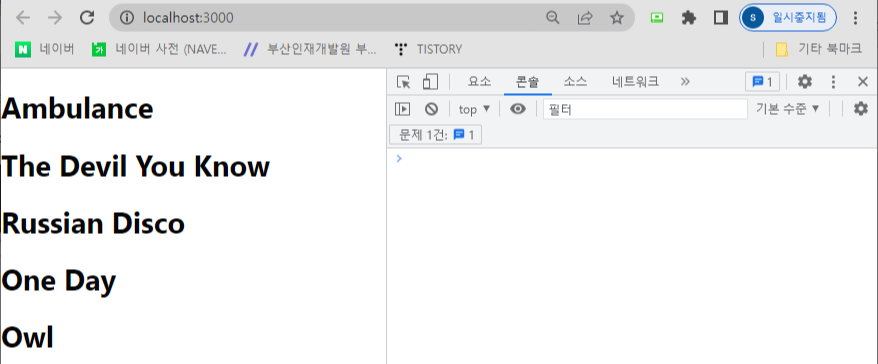Open the 기본 수준 log level dropdown
The image size is (878, 364).
click(787, 109)
